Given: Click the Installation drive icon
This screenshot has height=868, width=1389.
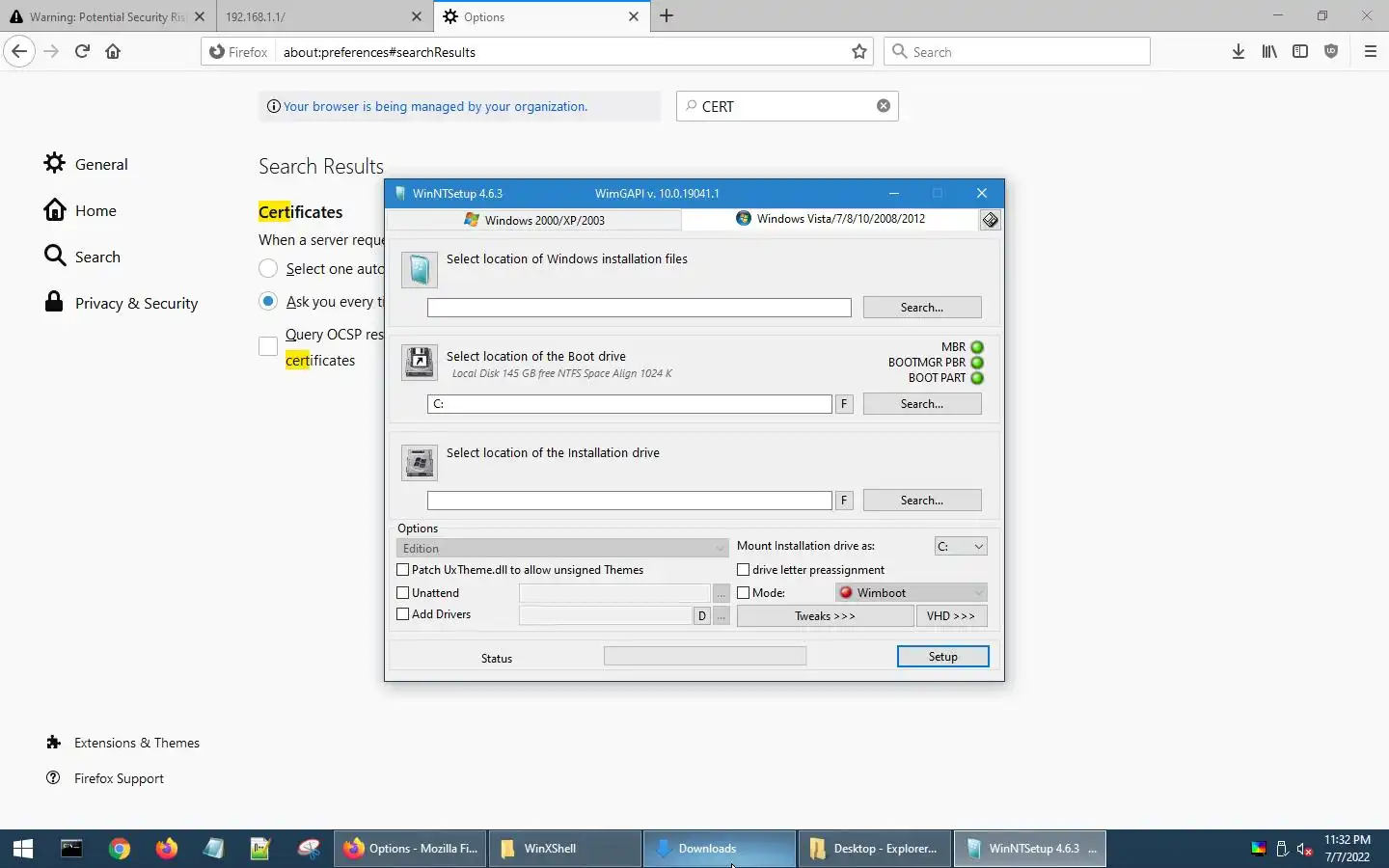Looking at the screenshot, I should click(x=420, y=463).
